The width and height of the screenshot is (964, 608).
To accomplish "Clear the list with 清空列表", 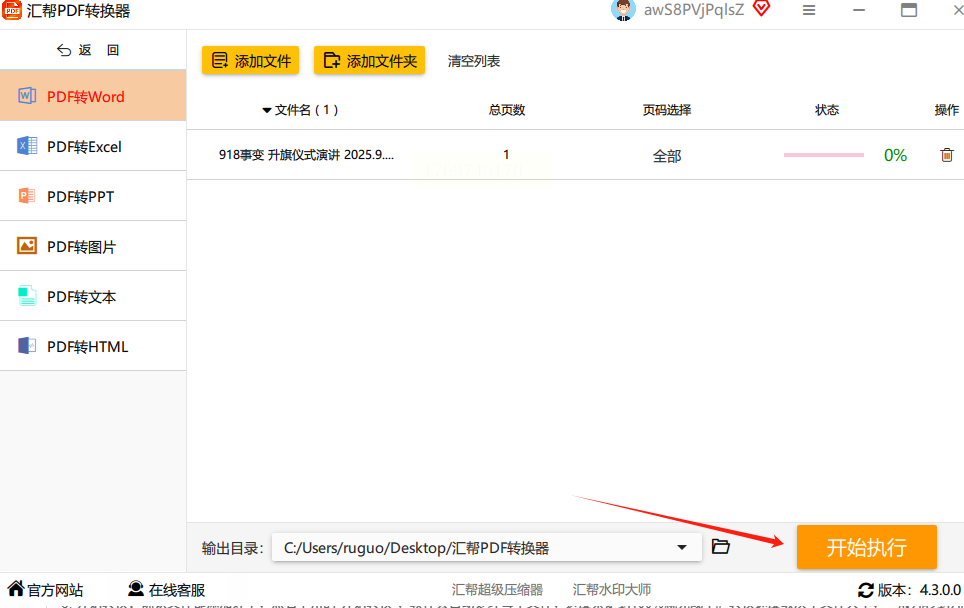I will 473,61.
